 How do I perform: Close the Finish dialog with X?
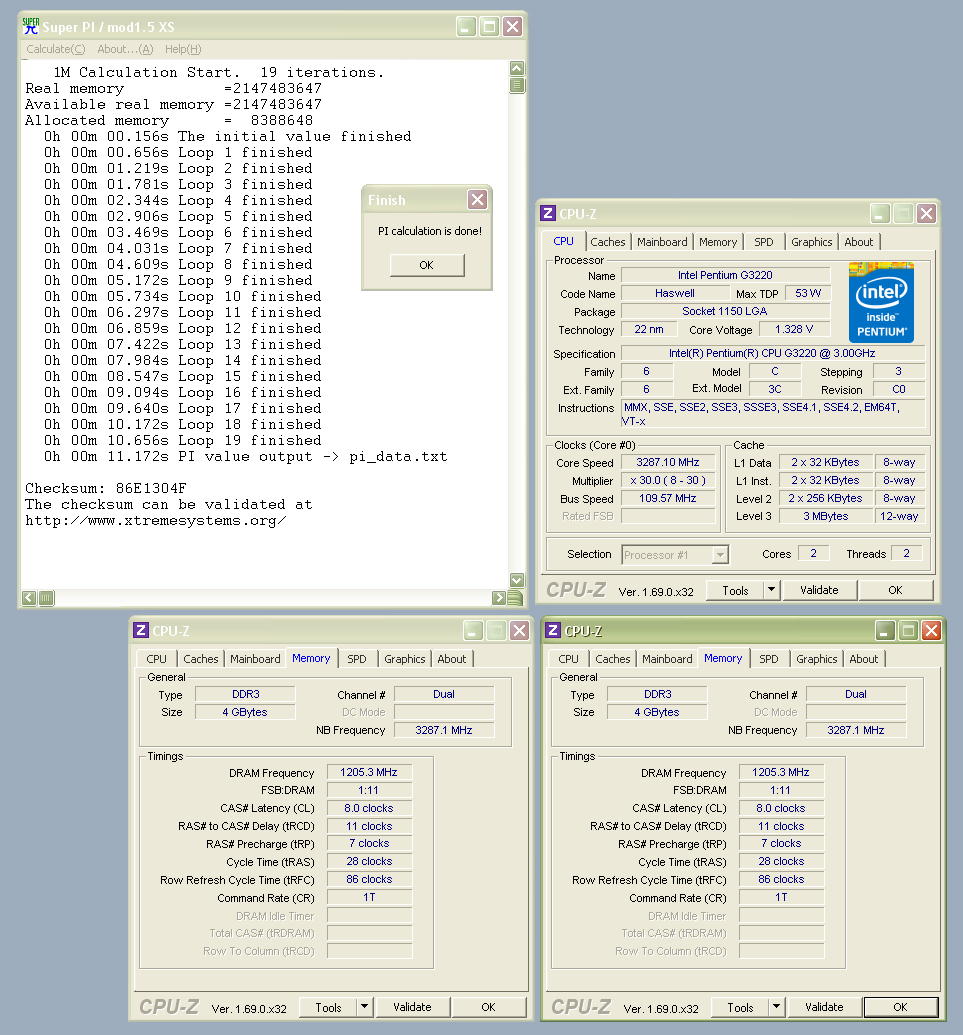[477, 199]
